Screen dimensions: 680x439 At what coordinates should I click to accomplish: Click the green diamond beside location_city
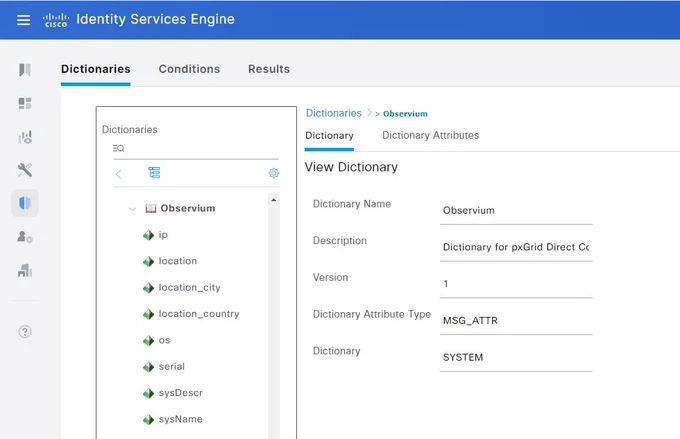(x=148, y=288)
